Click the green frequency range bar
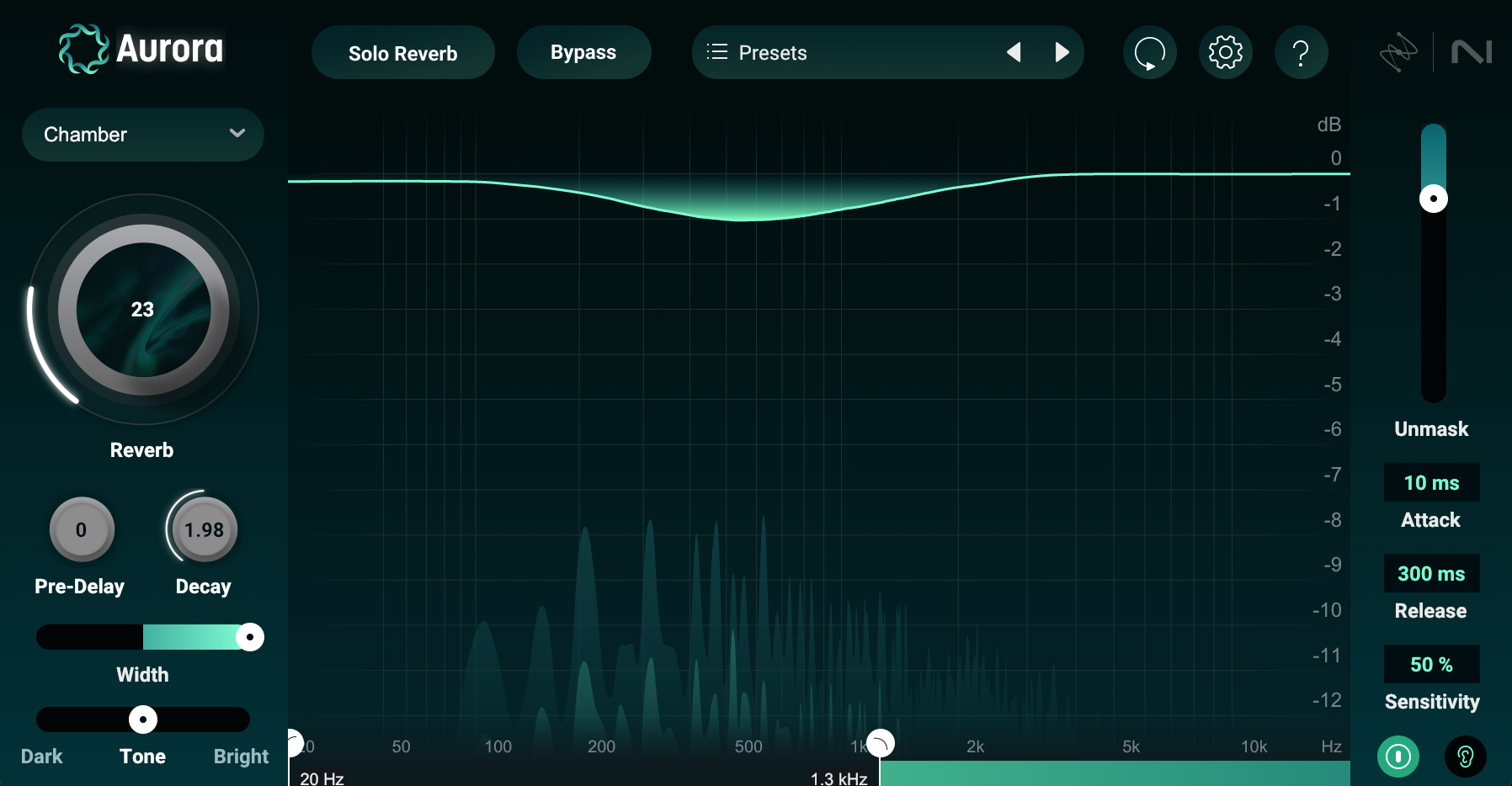 tap(1115, 773)
